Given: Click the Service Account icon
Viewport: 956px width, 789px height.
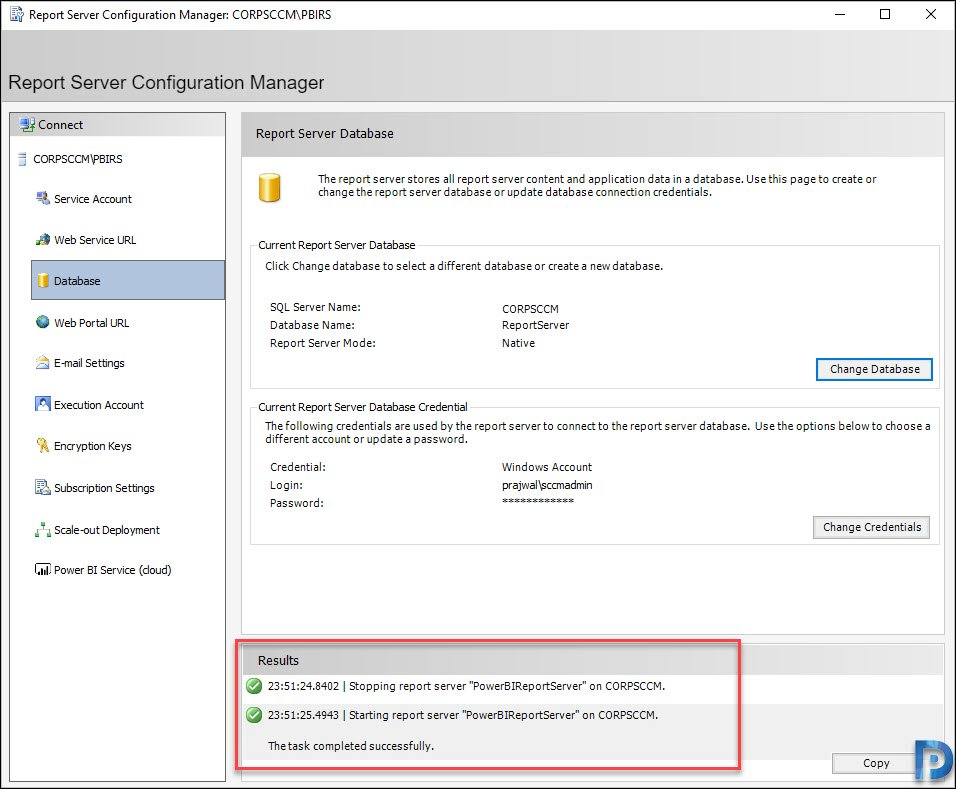Looking at the screenshot, I should coord(43,199).
